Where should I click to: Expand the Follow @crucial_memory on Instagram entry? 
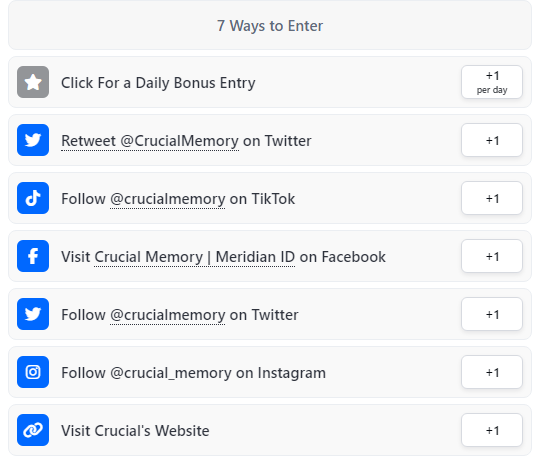(x=270, y=372)
